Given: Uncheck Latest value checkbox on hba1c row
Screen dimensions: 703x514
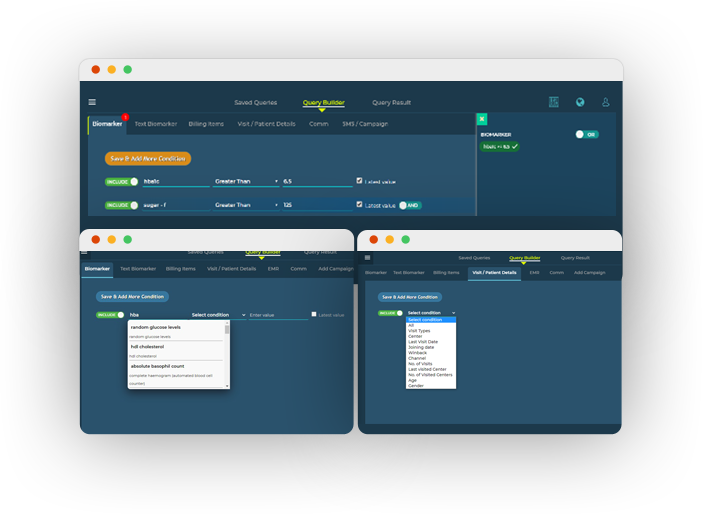Looking at the screenshot, I should [x=359, y=181].
